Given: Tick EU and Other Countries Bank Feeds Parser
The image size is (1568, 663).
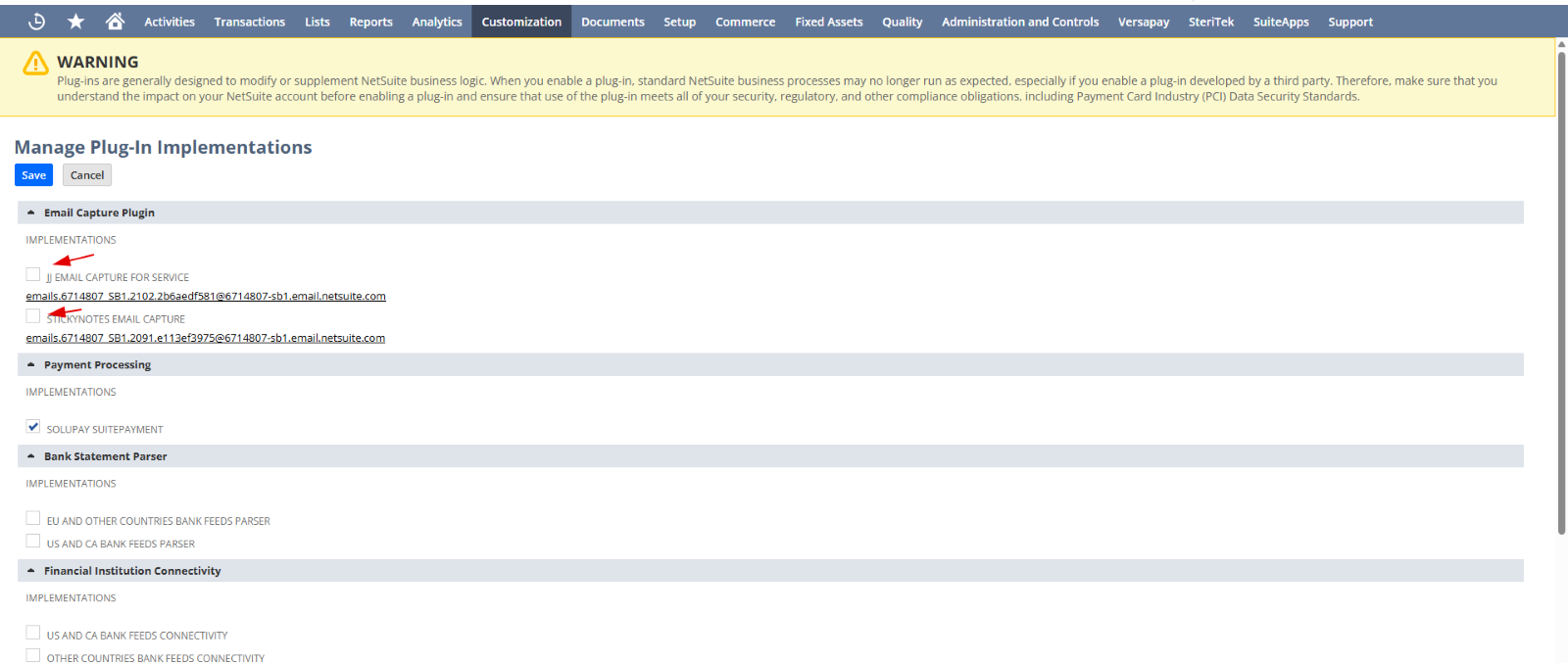Looking at the screenshot, I should click(x=33, y=518).
